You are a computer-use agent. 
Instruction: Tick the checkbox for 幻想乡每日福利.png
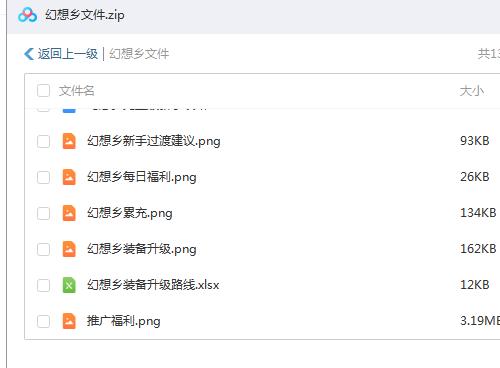(x=43, y=177)
